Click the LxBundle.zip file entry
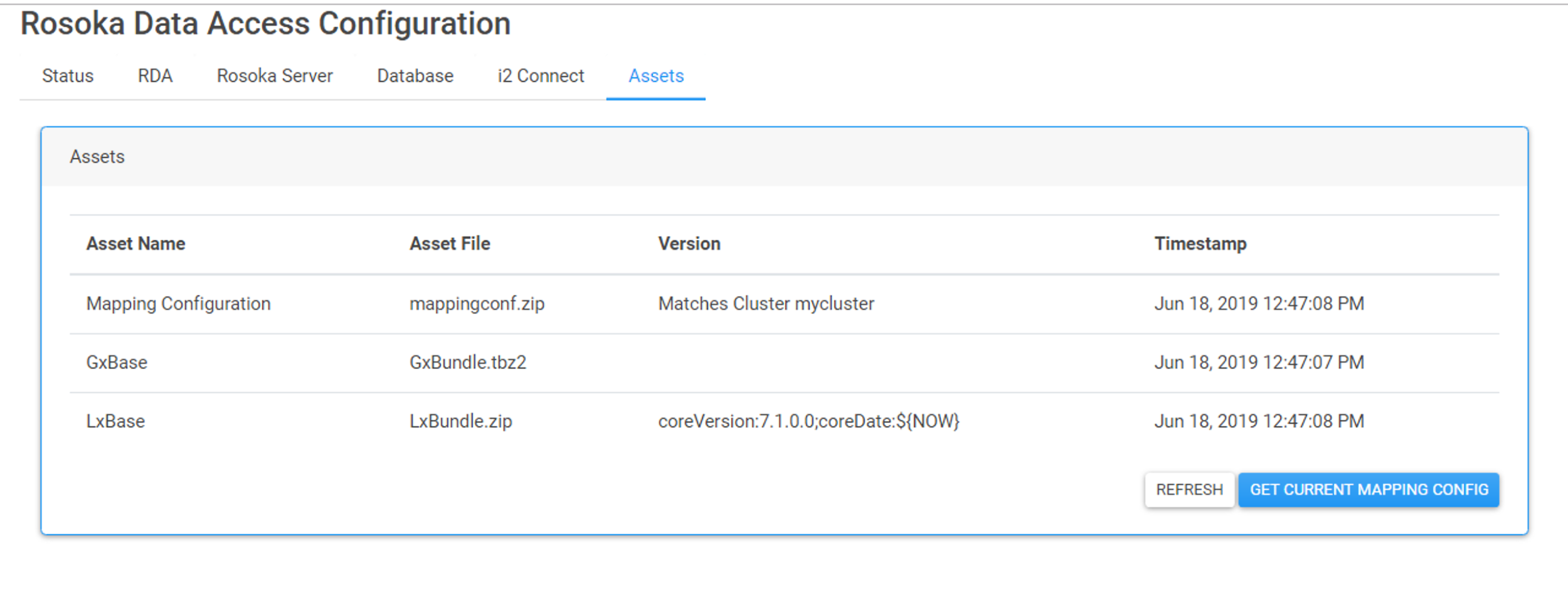Screen dimensions: 1568x610 pos(461,421)
